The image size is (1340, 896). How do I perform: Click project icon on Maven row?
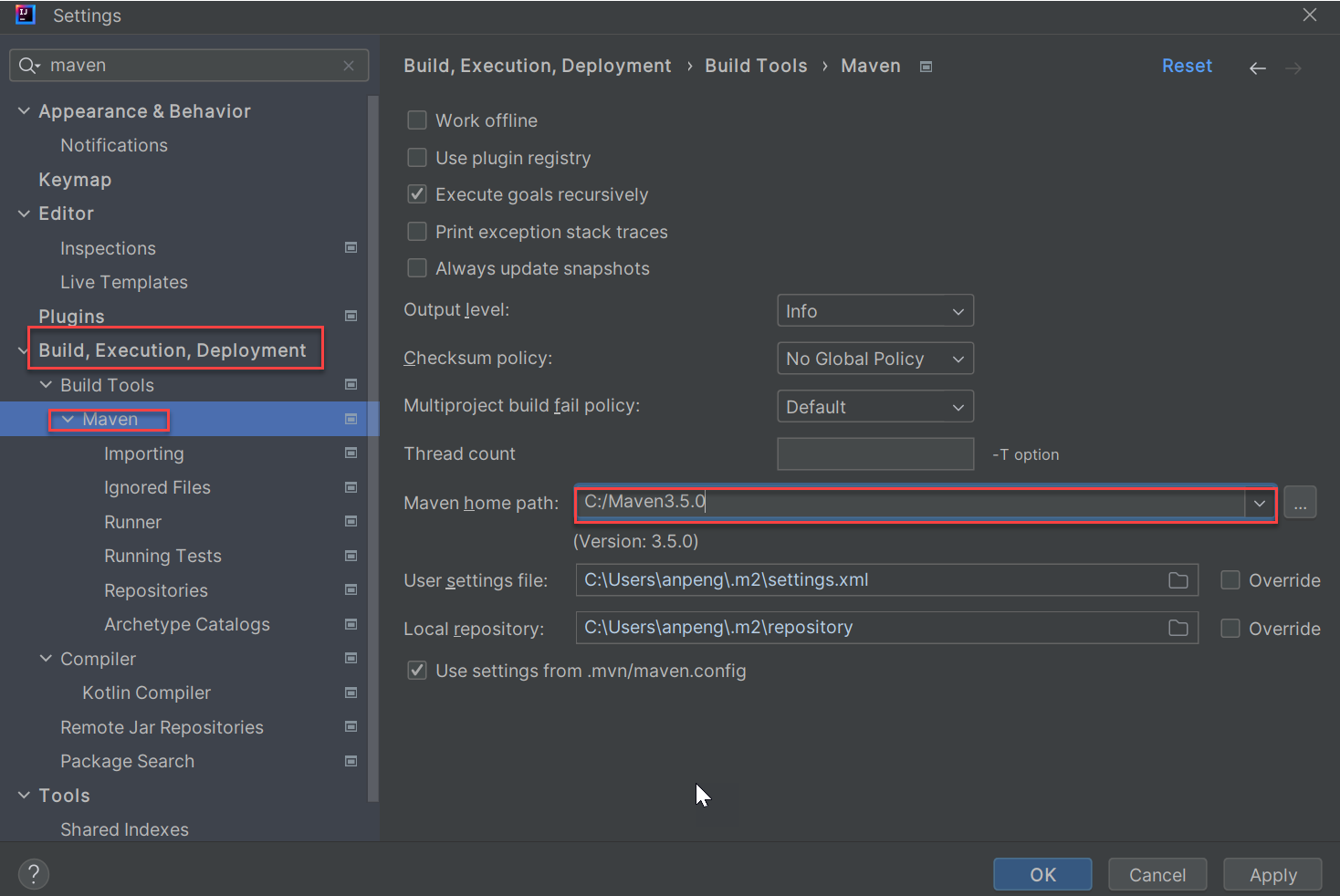pos(351,419)
